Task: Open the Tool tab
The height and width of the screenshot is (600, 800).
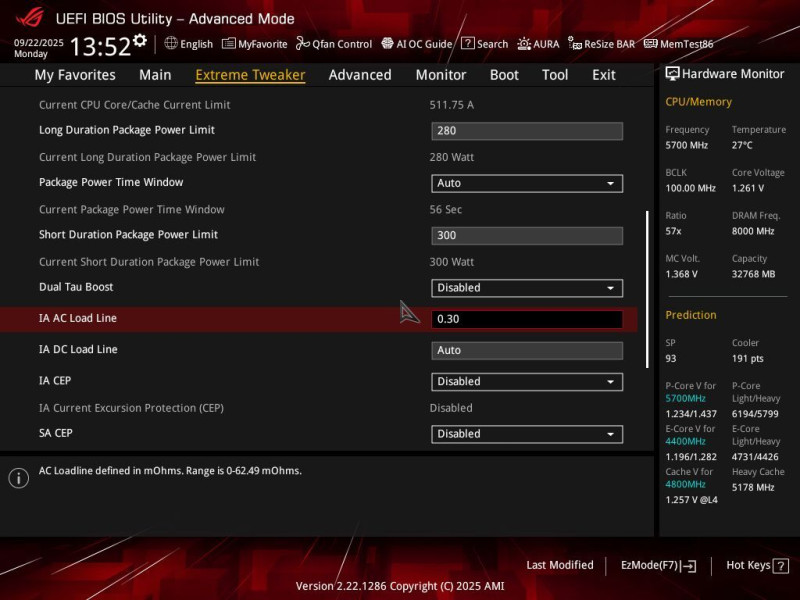Action: coord(555,75)
